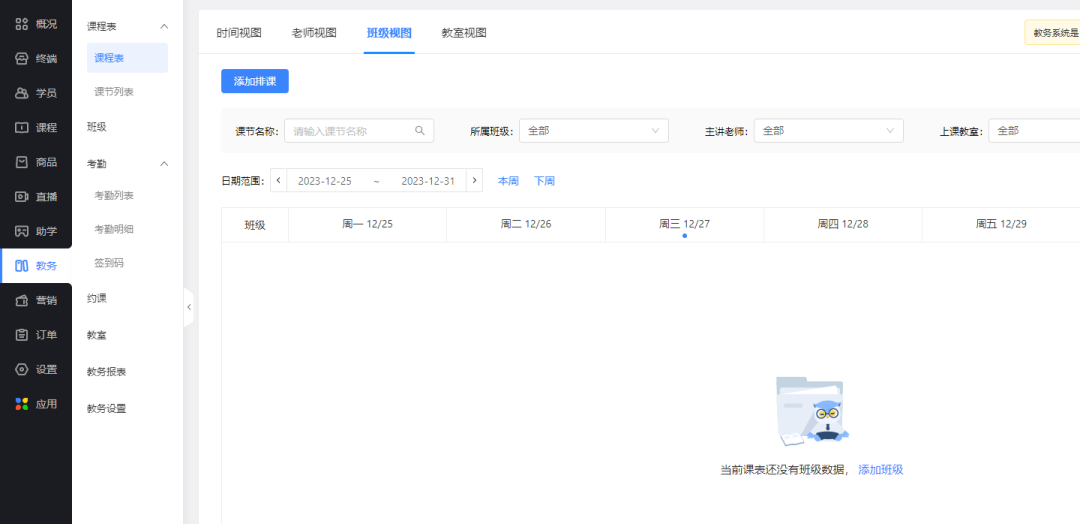This screenshot has height=524, width=1080.
Task: Click the 添加排课 button
Action: (x=255, y=81)
